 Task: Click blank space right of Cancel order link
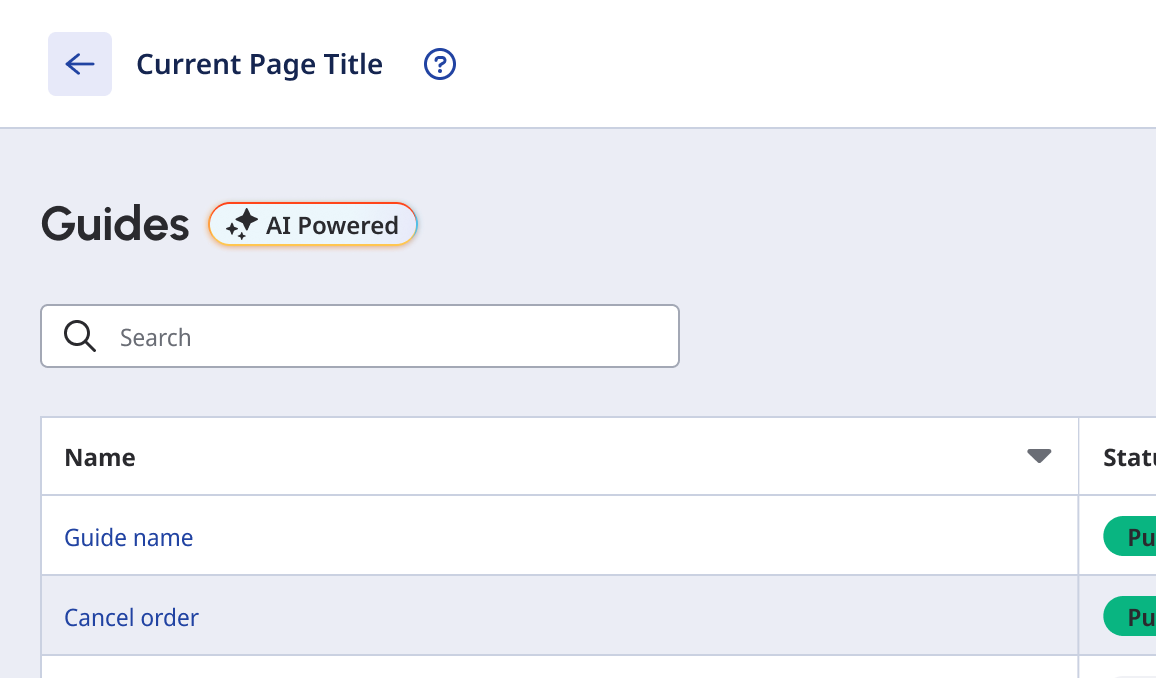(600, 617)
